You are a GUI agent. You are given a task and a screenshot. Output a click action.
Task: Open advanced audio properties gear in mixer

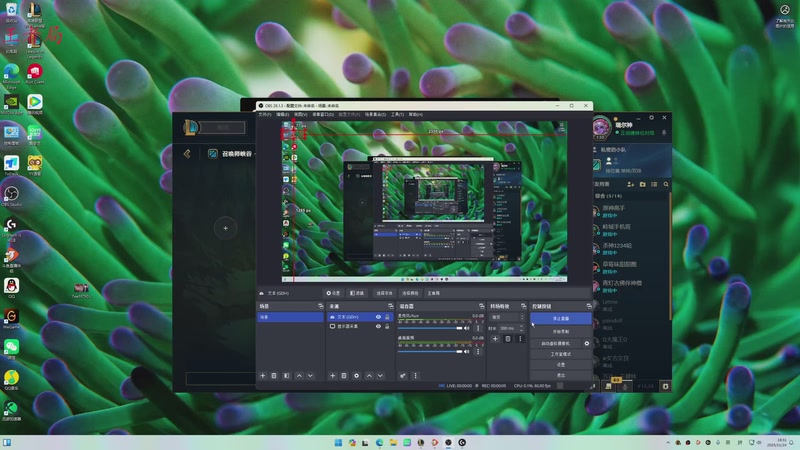point(403,375)
